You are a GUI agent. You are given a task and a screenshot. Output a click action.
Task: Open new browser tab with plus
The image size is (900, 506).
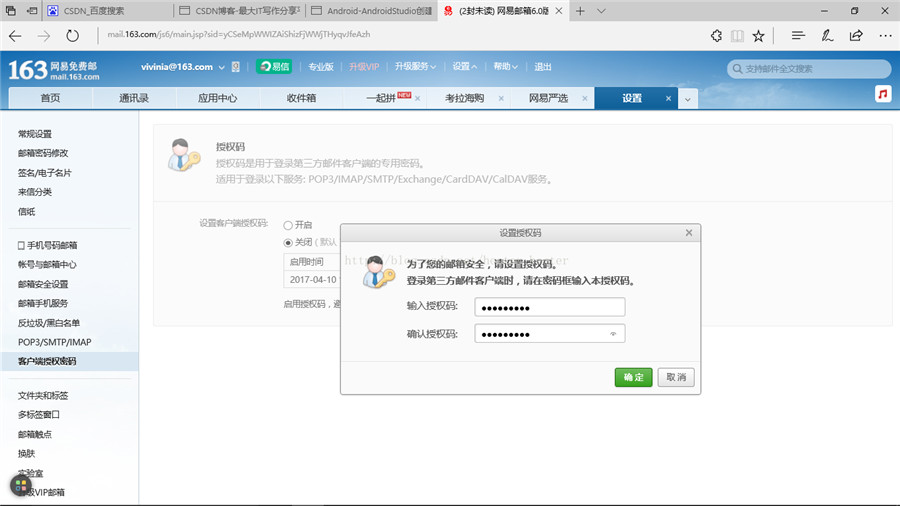click(x=580, y=11)
